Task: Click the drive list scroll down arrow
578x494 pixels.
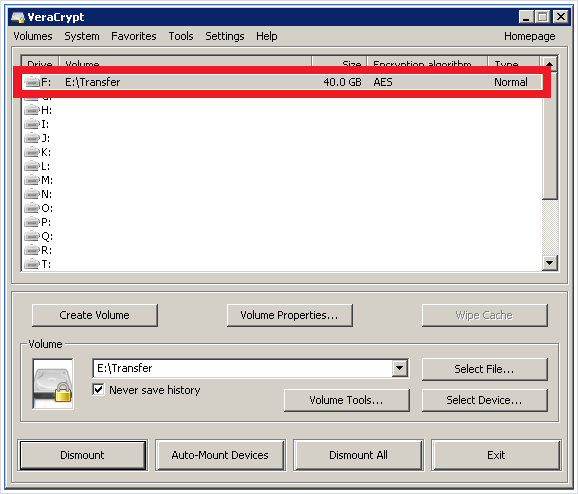Action: click(550, 263)
